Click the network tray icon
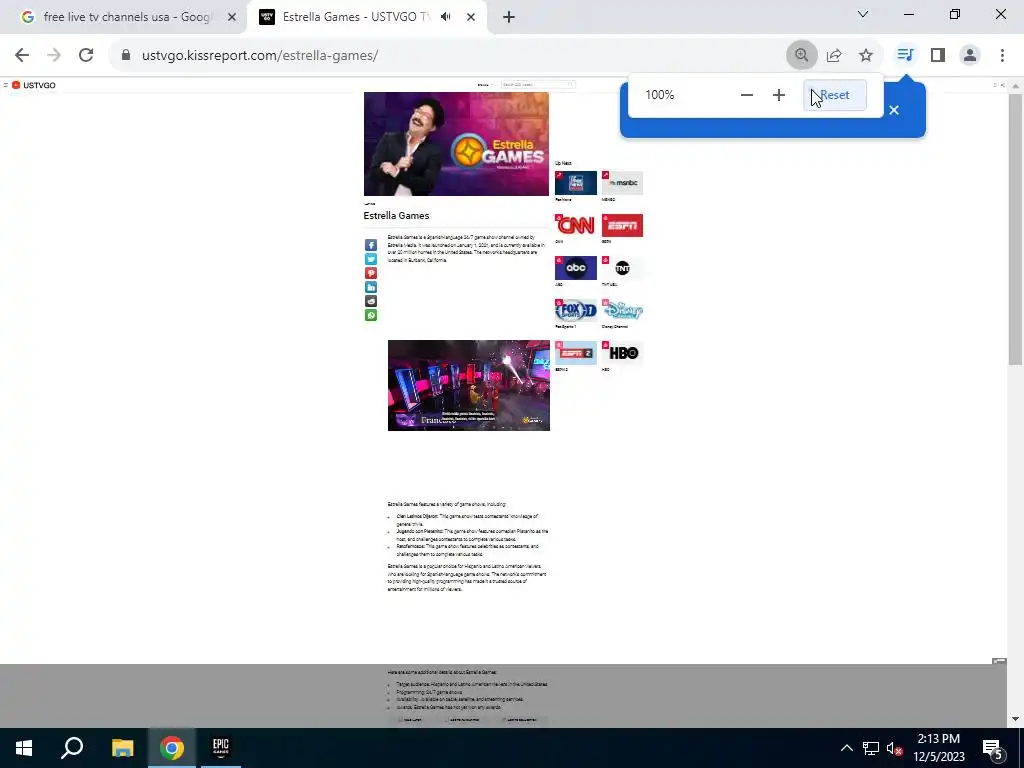Screen dimensions: 1024x768 pos(871,748)
